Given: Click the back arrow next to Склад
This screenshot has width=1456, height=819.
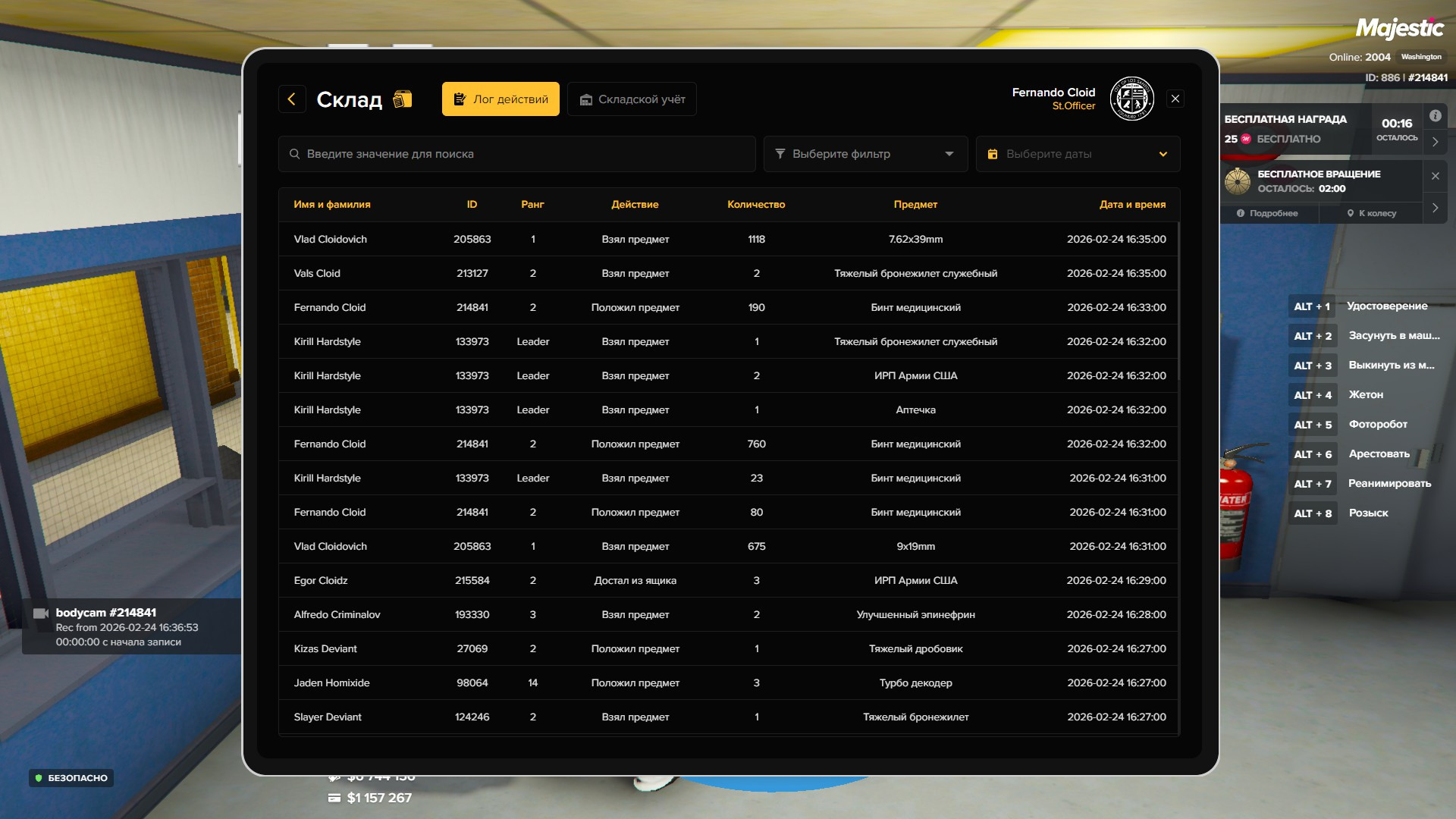Looking at the screenshot, I should coord(292,99).
